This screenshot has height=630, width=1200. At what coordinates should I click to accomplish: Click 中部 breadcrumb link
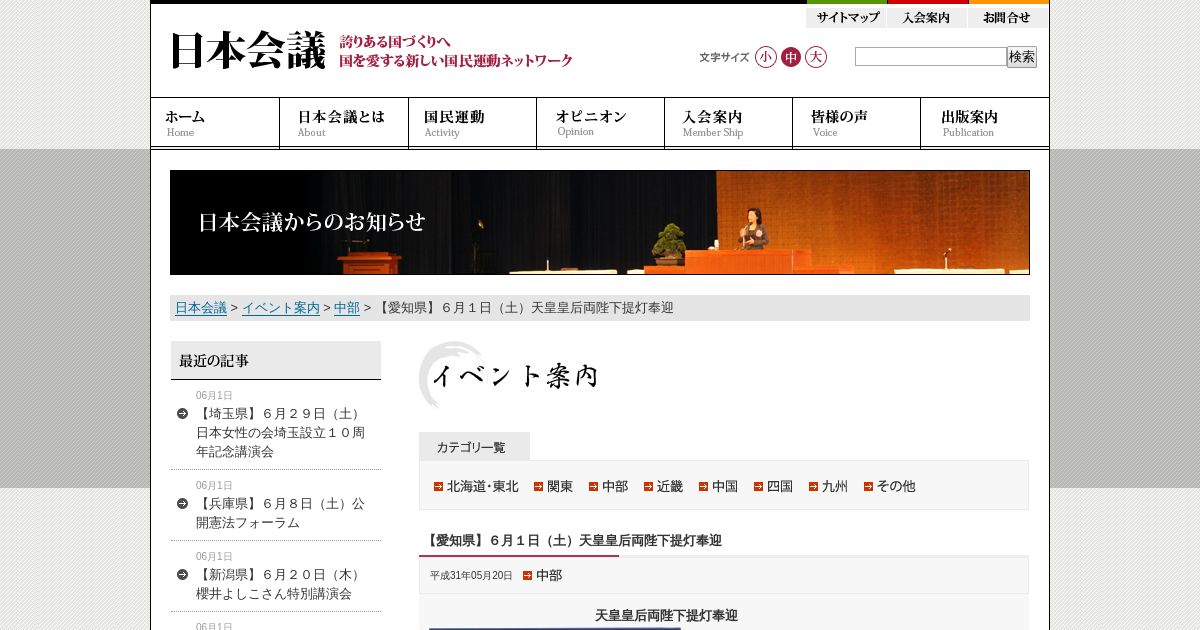pyautogui.click(x=347, y=308)
